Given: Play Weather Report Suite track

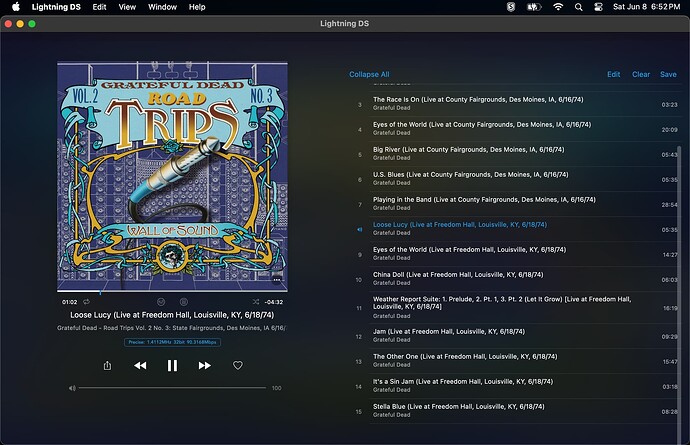Looking at the screenshot, I should (x=517, y=308).
